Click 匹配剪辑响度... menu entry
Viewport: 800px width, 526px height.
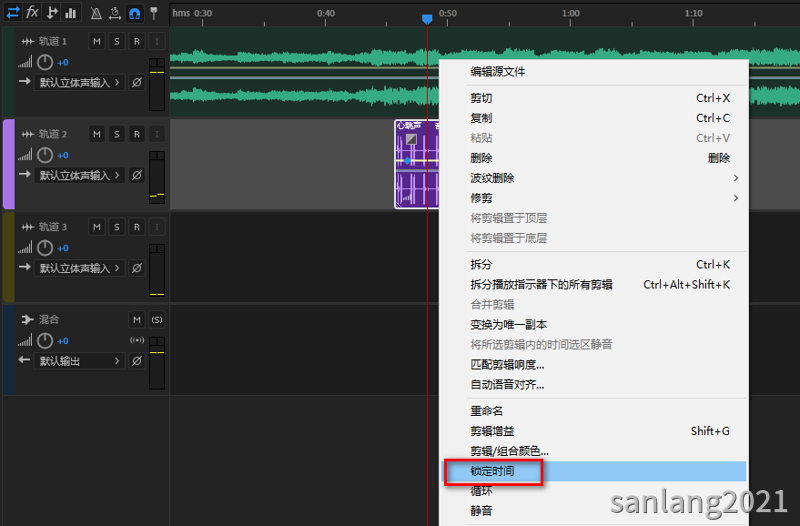click(x=507, y=365)
